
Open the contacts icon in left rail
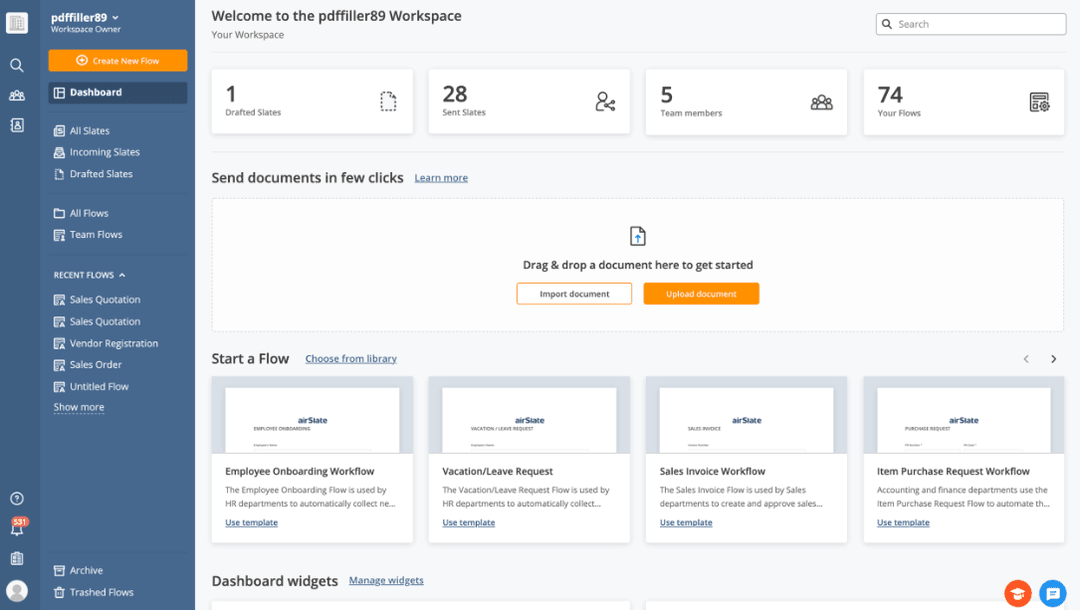(17, 125)
